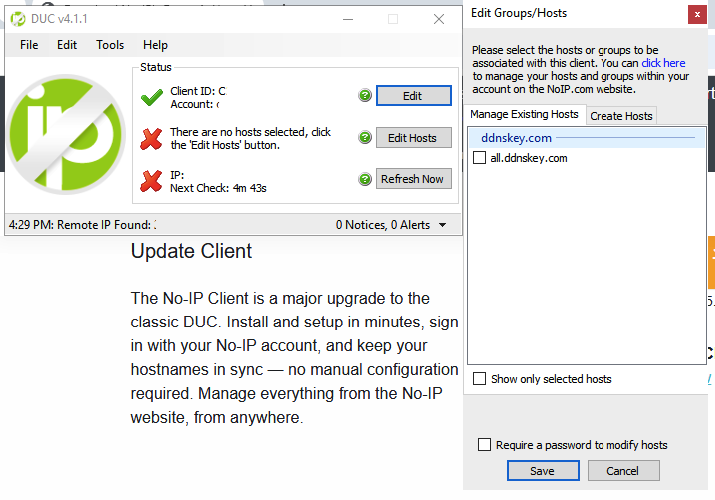Follow the 'click here' link

click(663, 63)
